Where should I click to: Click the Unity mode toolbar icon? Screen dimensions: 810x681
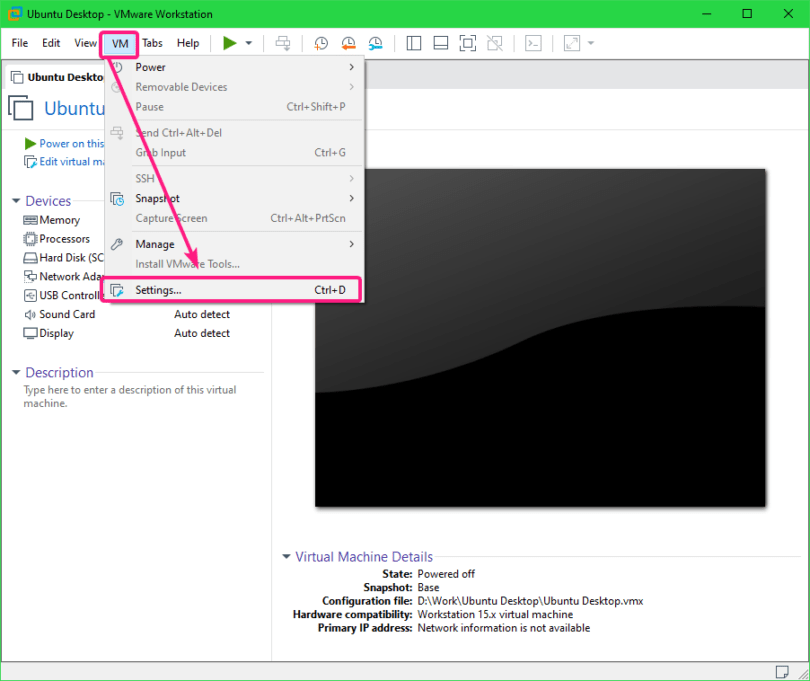pyautogui.click(x=495, y=43)
